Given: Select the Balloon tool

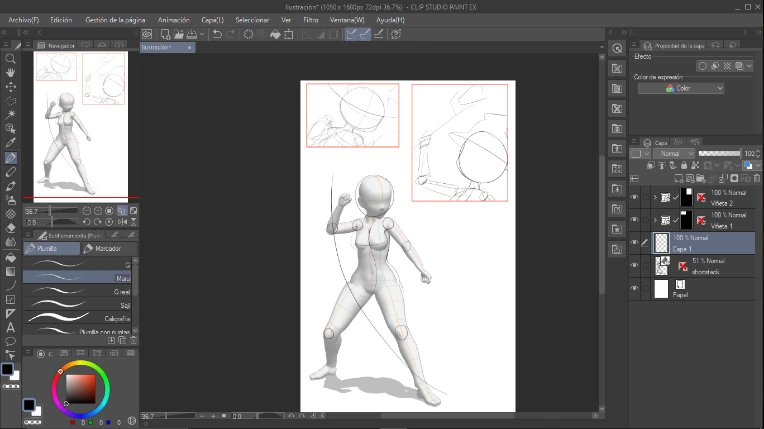Looking at the screenshot, I should click(10, 341).
